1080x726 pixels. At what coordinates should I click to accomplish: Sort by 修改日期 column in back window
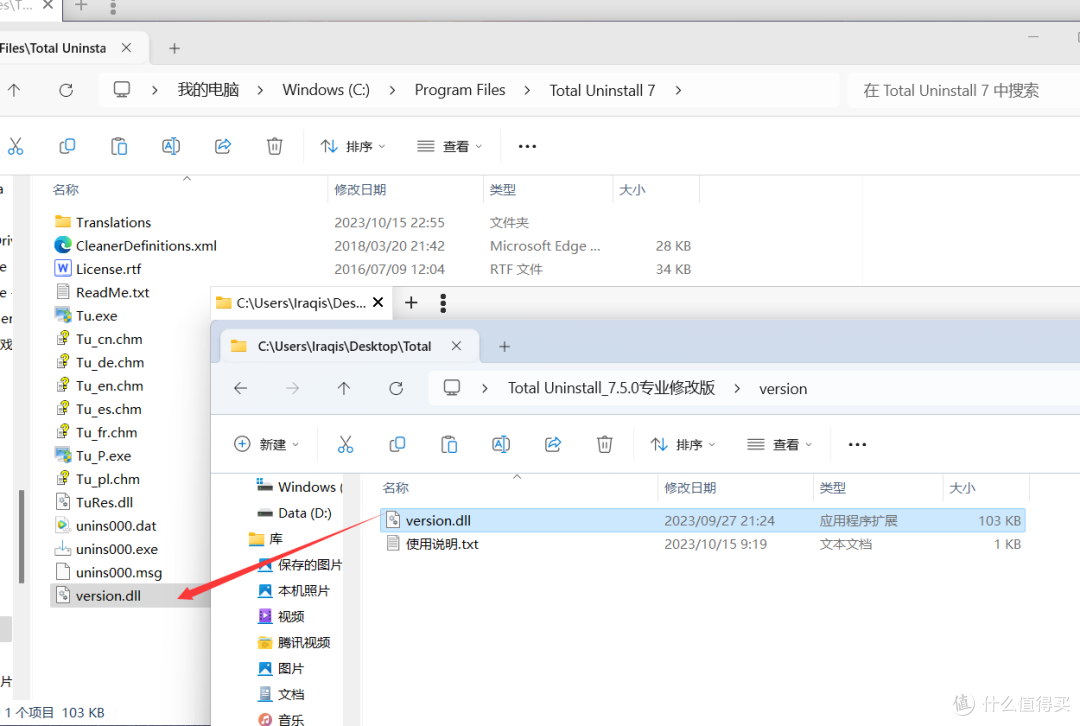point(360,189)
